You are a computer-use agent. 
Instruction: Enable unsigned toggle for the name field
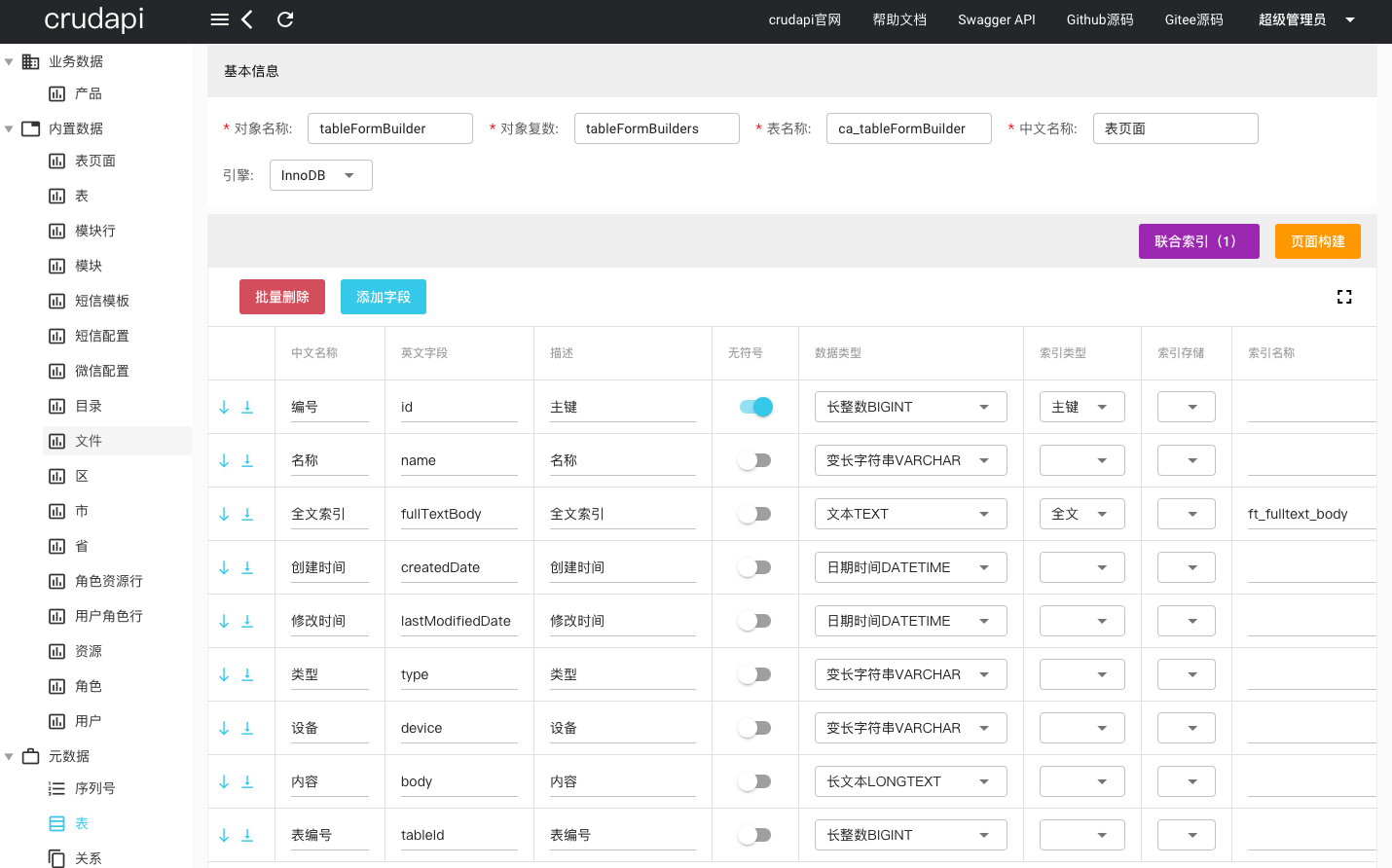click(754, 459)
